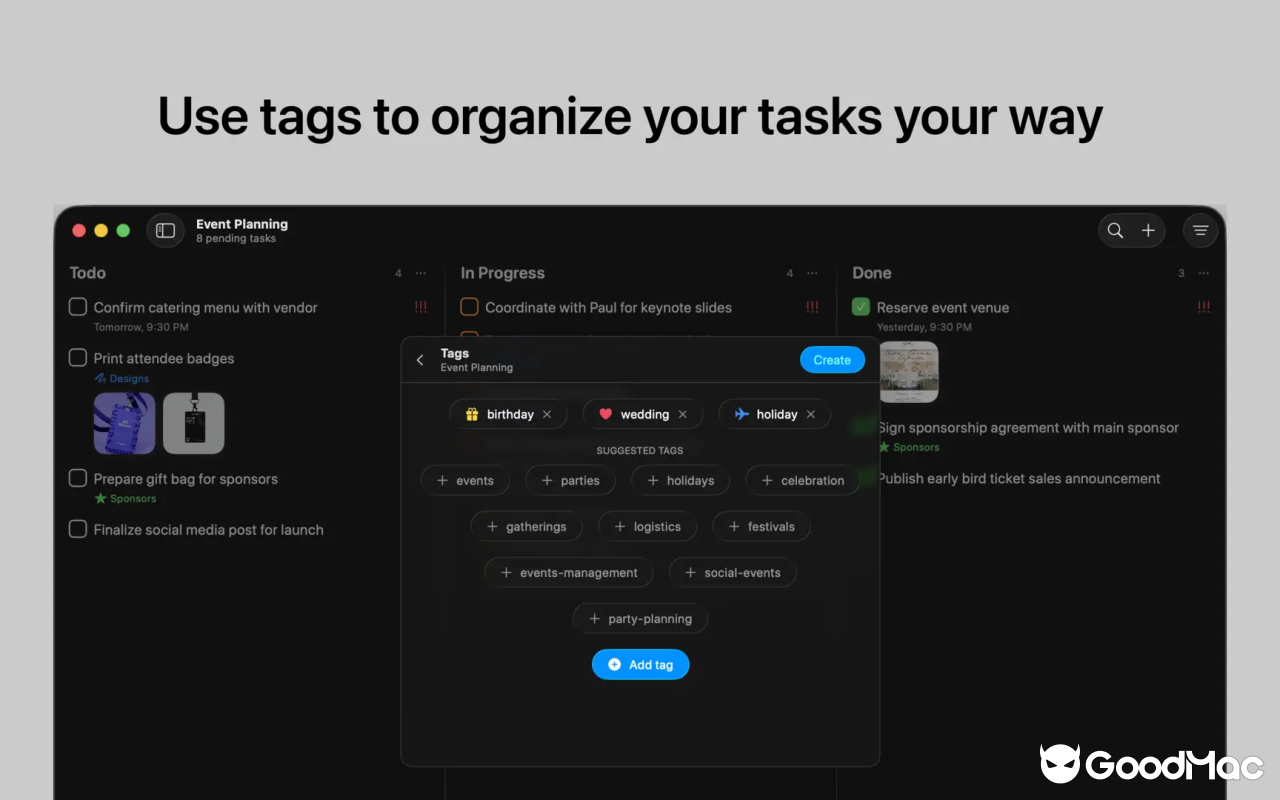Remove the birthday tag with its X
Image resolution: width=1280 pixels, height=800 pixels.
pos(546,414)
